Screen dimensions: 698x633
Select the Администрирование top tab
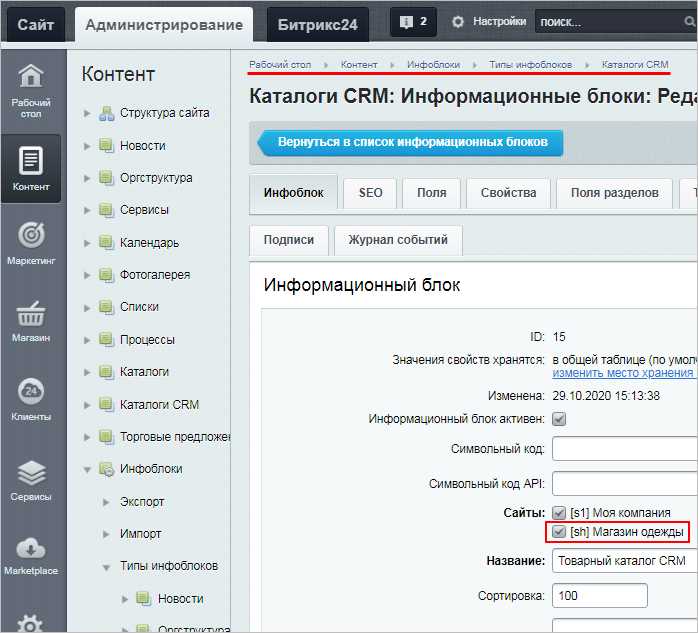(164, 25)
